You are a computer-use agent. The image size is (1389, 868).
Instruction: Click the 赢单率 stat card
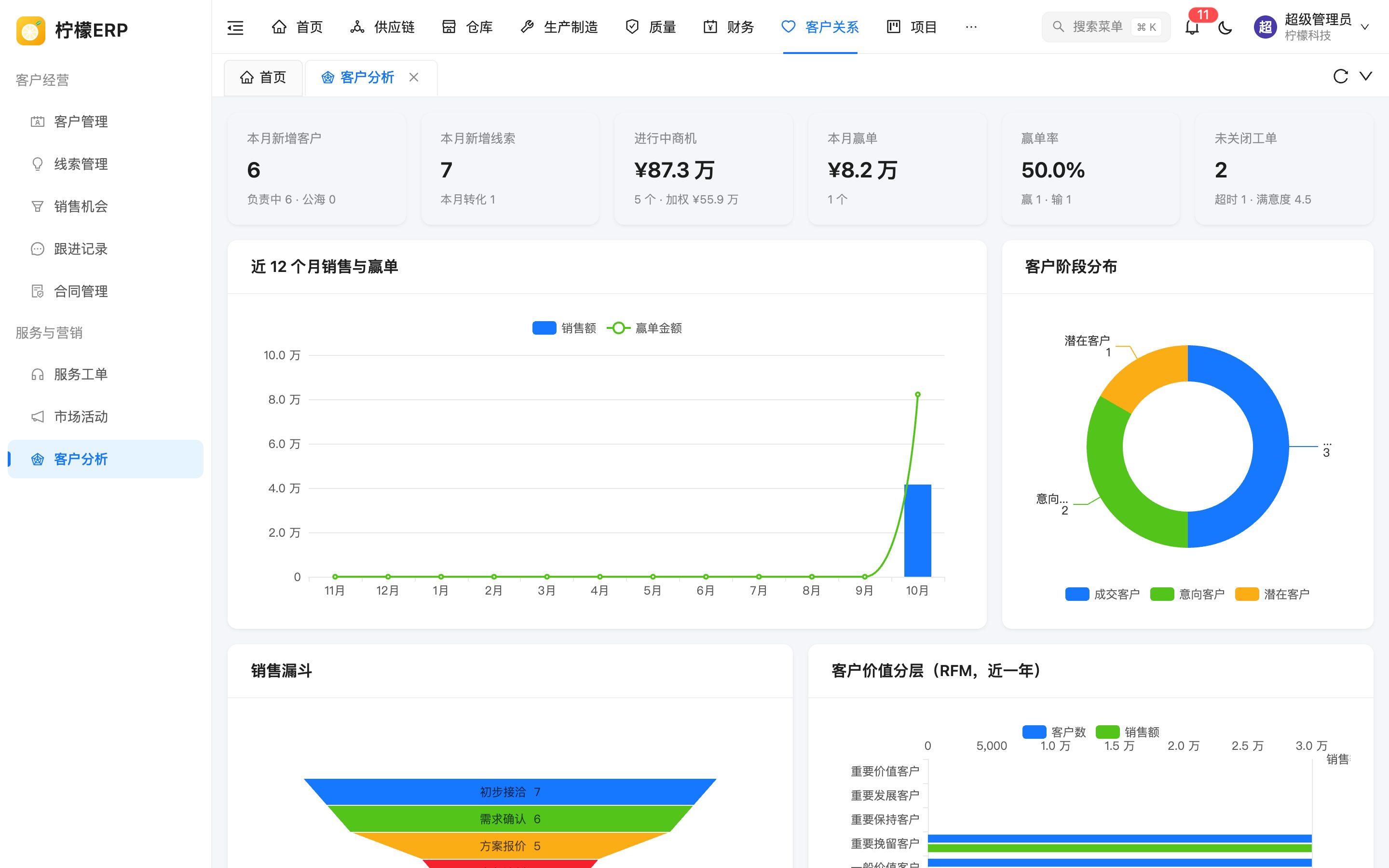coord(1090,169)
